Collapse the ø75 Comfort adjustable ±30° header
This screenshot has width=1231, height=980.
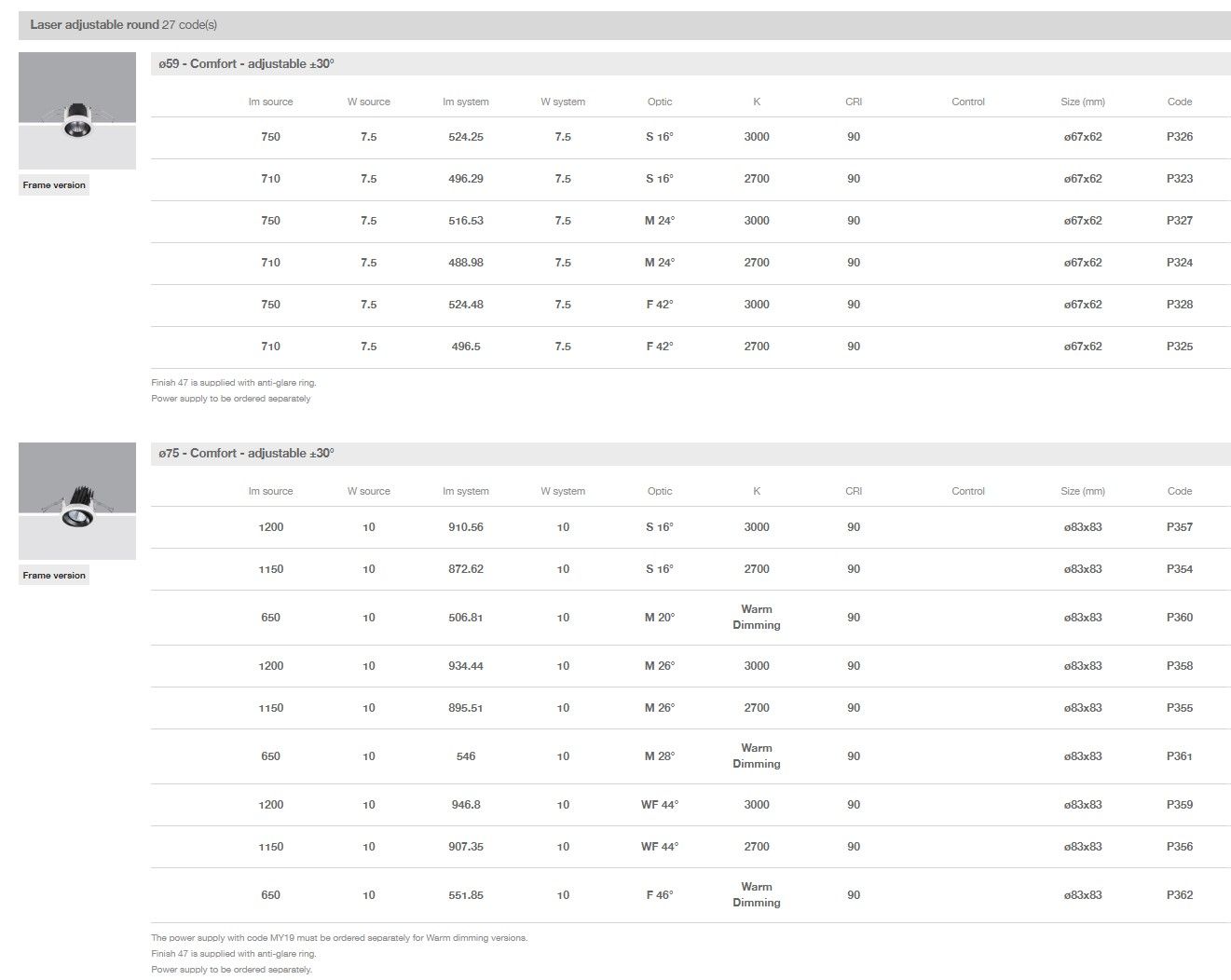246,454
